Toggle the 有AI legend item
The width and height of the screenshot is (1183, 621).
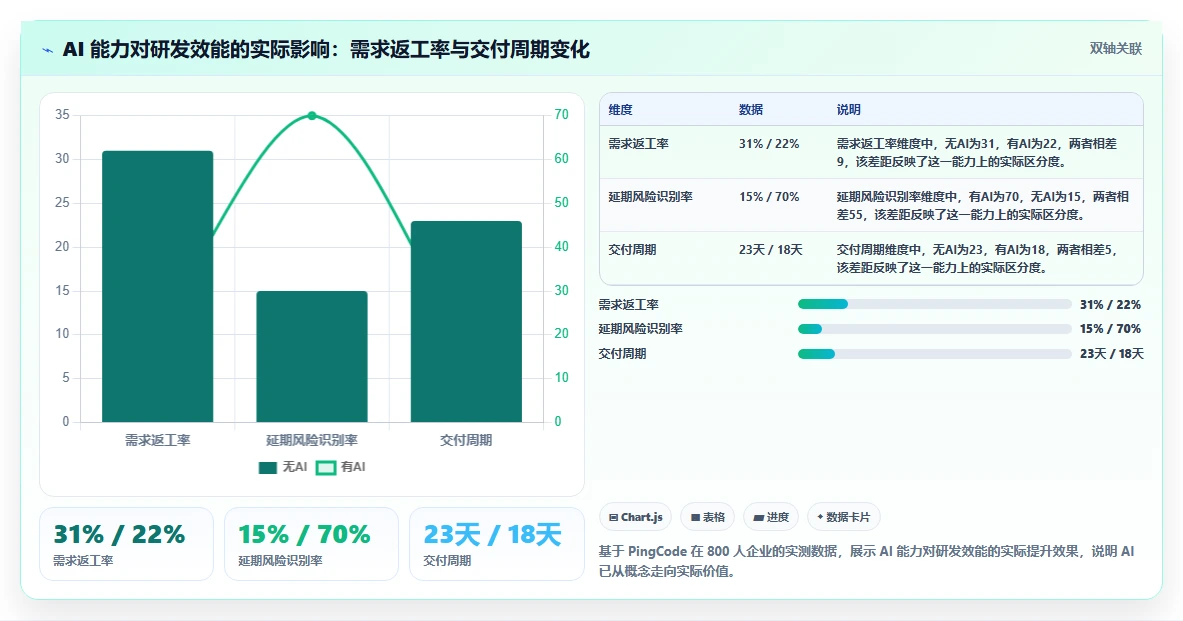(x=340, y=467)
